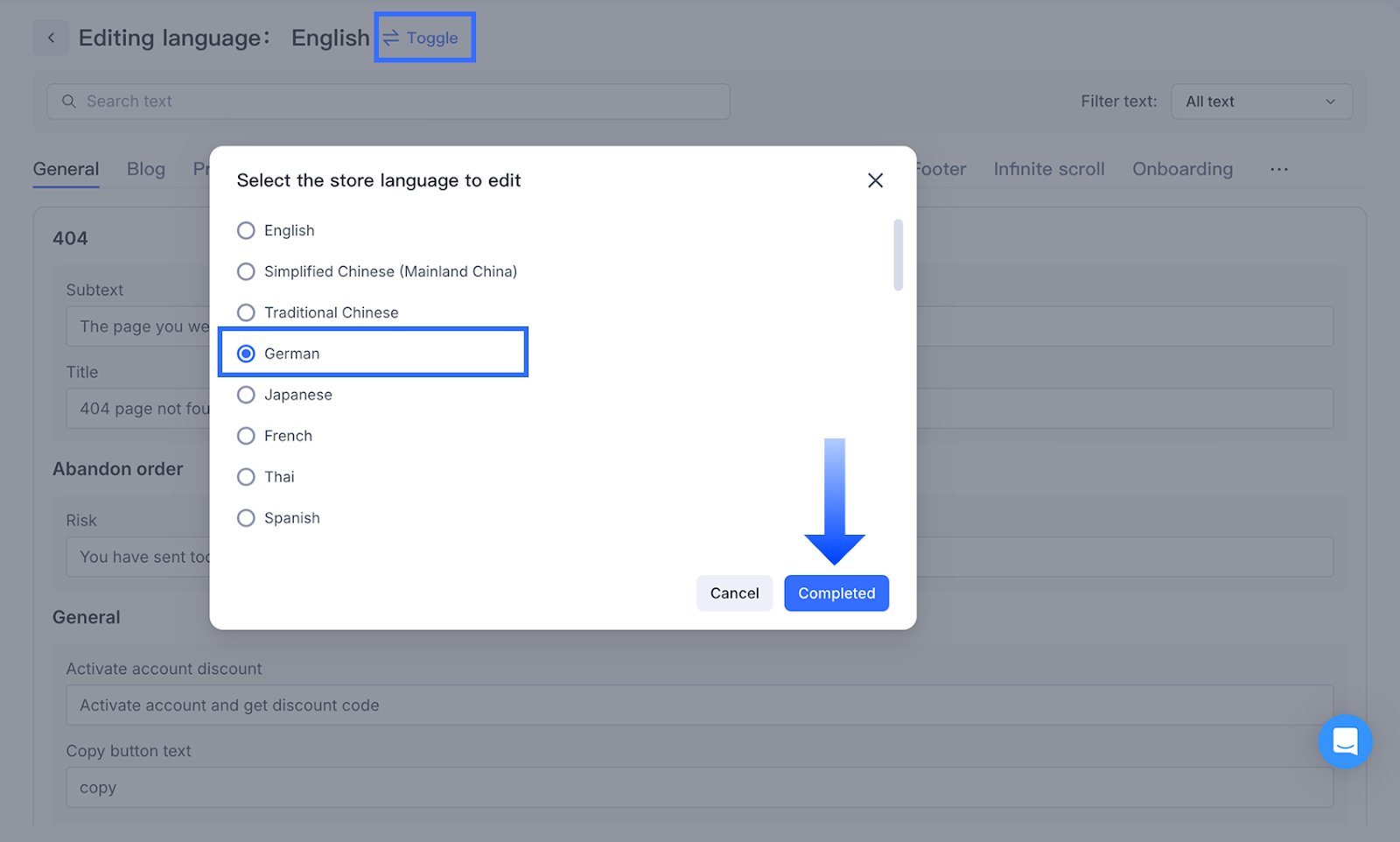Open the chat support bubble
The height and width of the screenshot is (842, 1400).
coord(1344,741)
